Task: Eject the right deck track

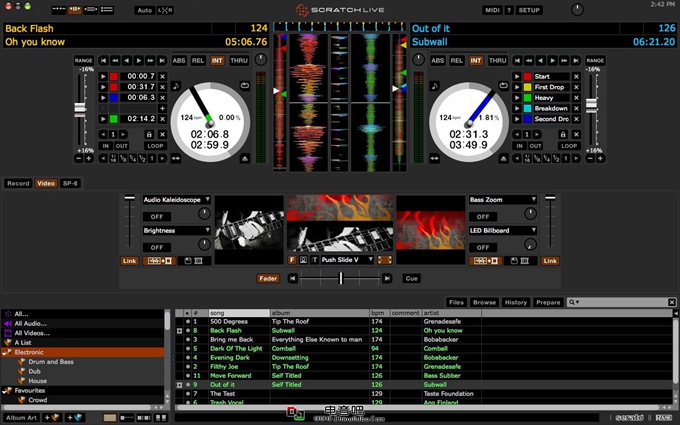Action: coord(503,159)
